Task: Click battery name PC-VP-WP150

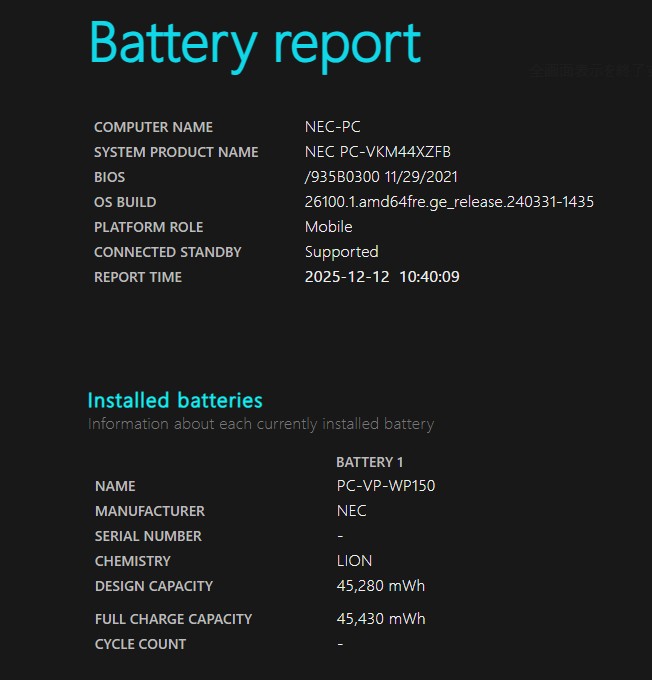Action: pos(386,486)
